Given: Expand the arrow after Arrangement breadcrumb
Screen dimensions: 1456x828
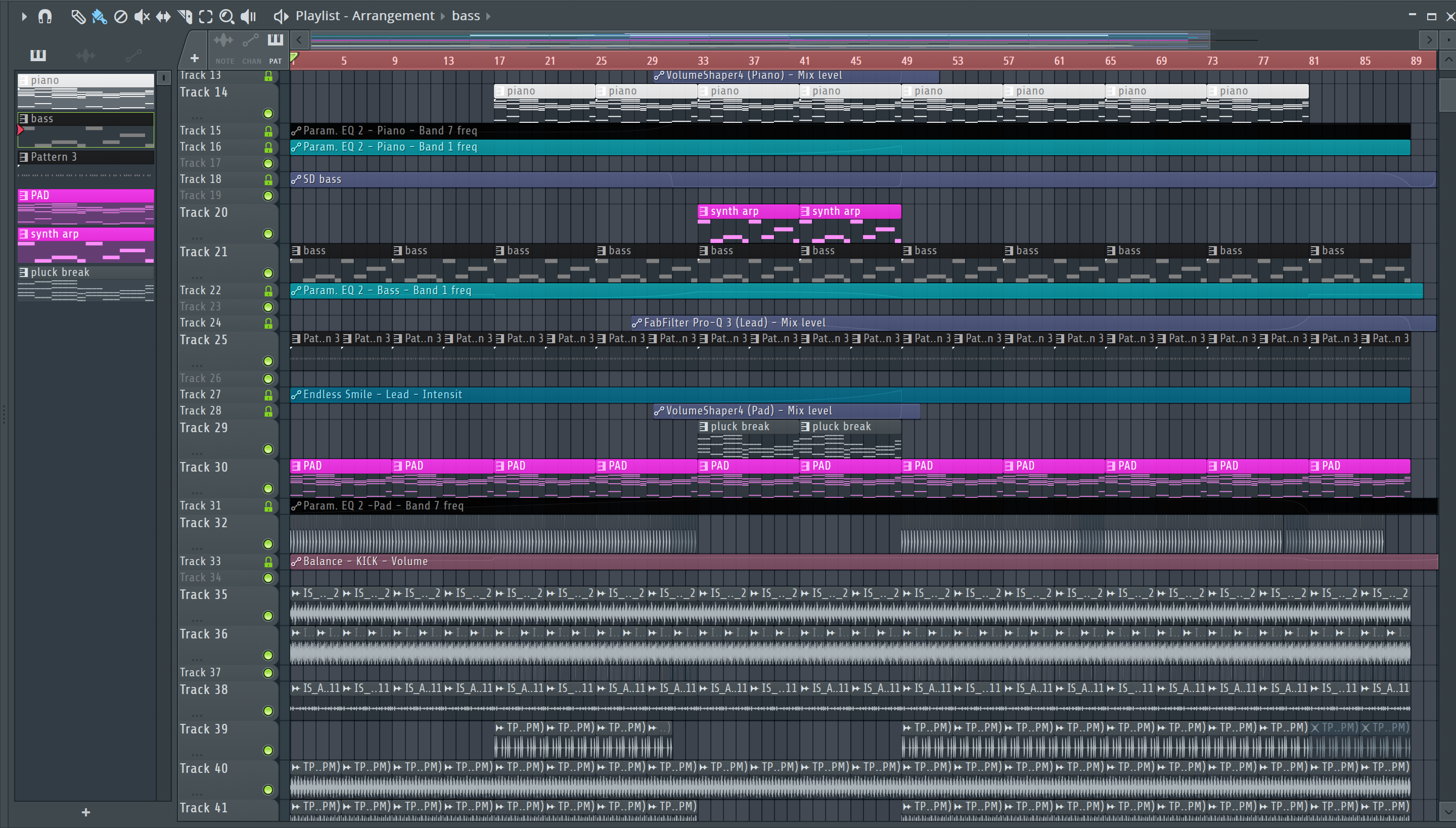Looking at the screenshot, I should coord(443,17).
